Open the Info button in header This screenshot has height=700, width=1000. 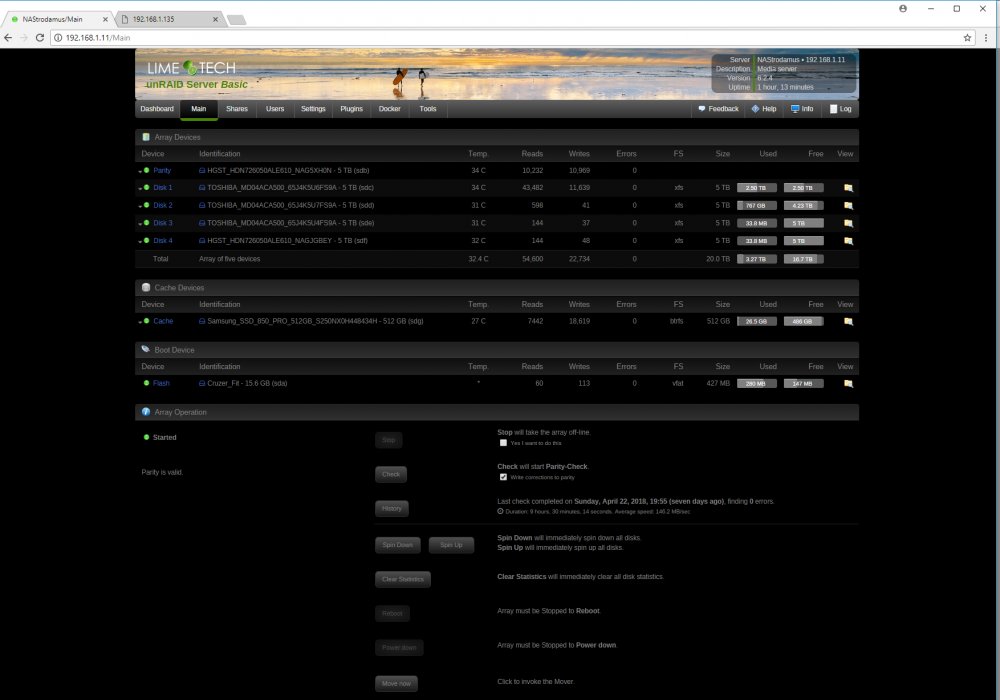pyautogui.click(x=802, y=109)
